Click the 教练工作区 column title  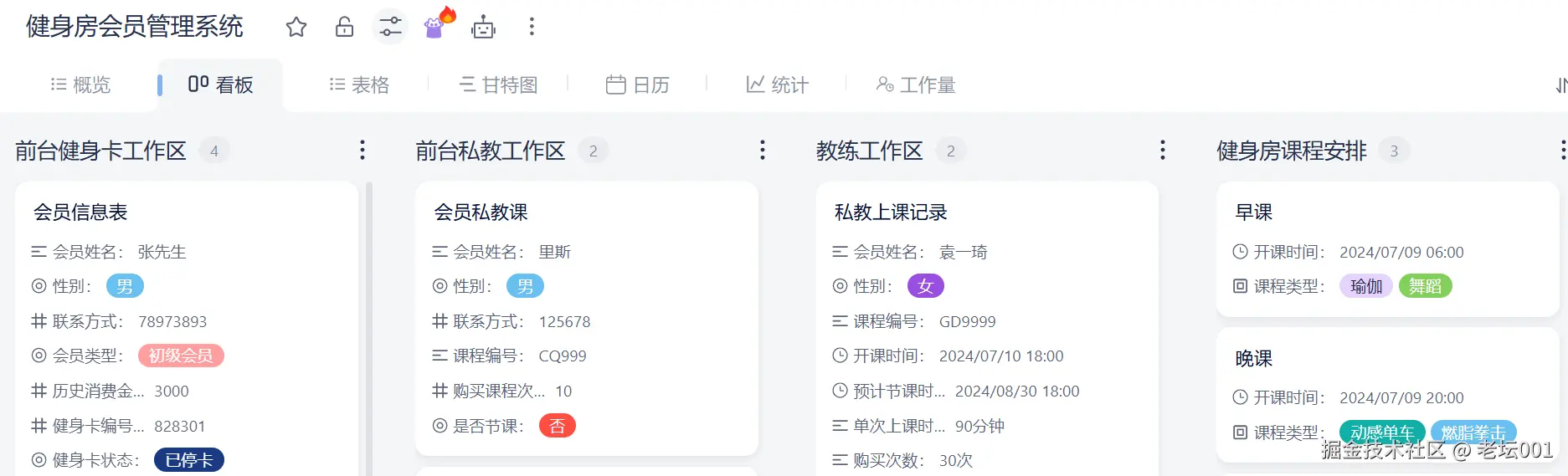pos(869,151)
